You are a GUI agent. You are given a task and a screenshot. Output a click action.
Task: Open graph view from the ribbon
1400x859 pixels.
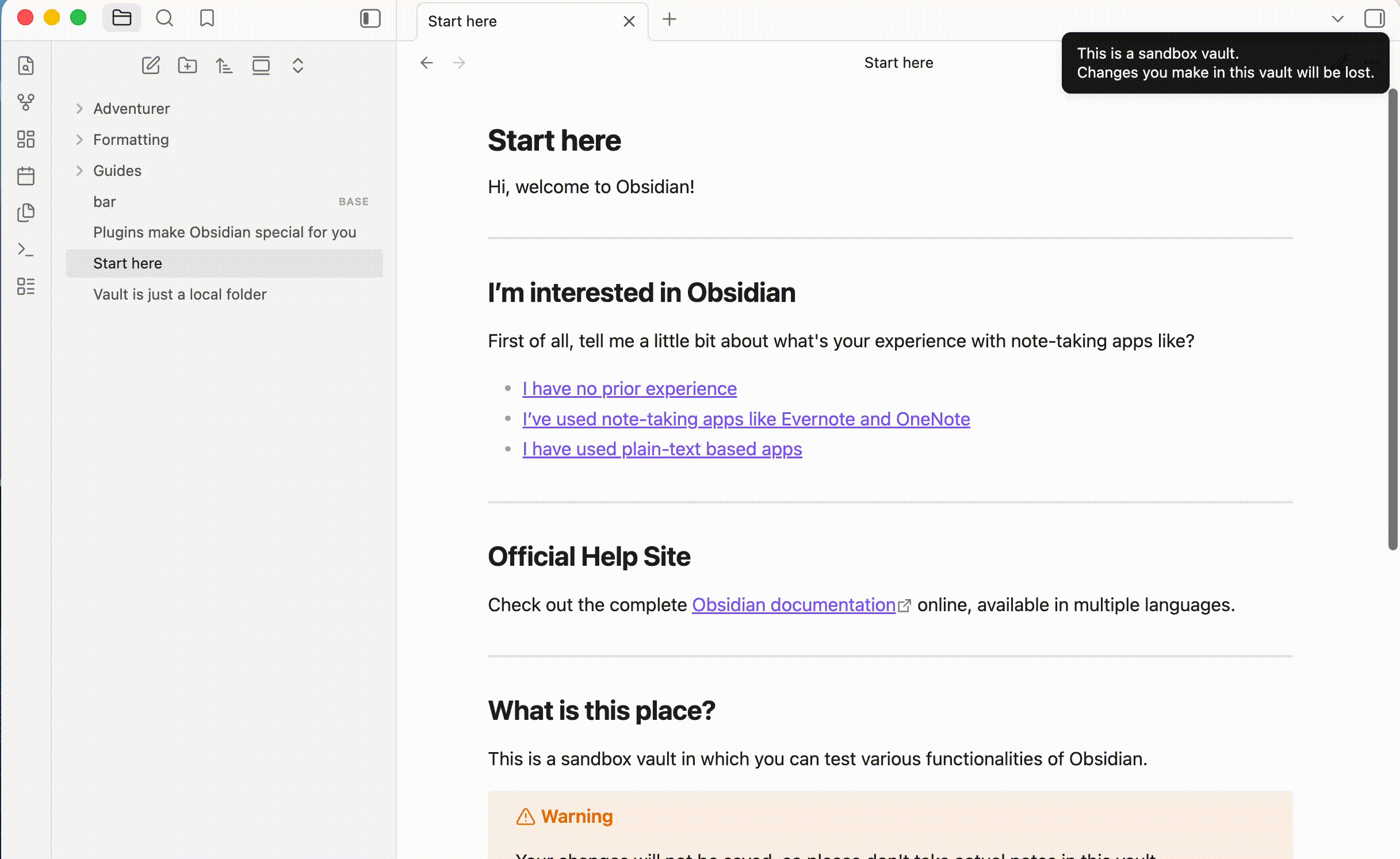(x=26, y=102)
